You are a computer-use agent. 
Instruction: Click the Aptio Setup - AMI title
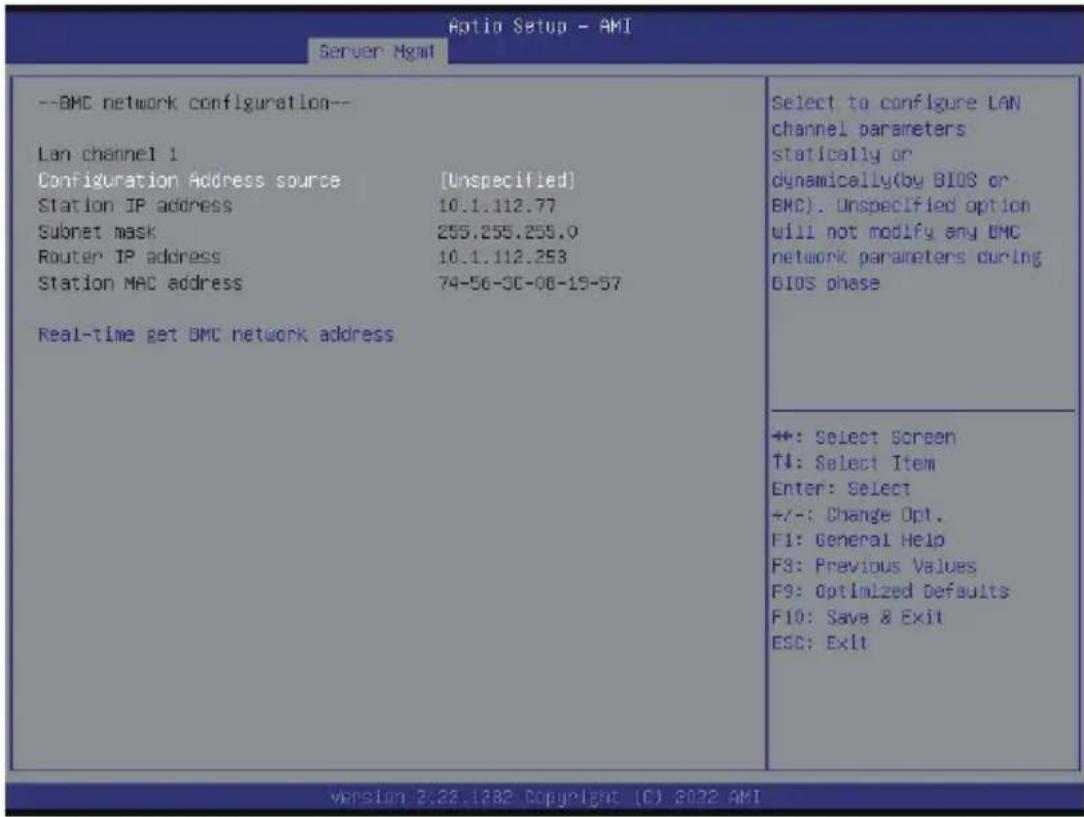540,26
